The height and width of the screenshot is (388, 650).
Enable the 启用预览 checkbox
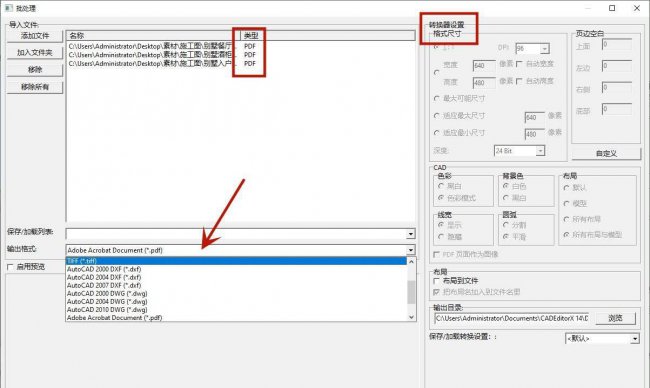coord(10,267)
